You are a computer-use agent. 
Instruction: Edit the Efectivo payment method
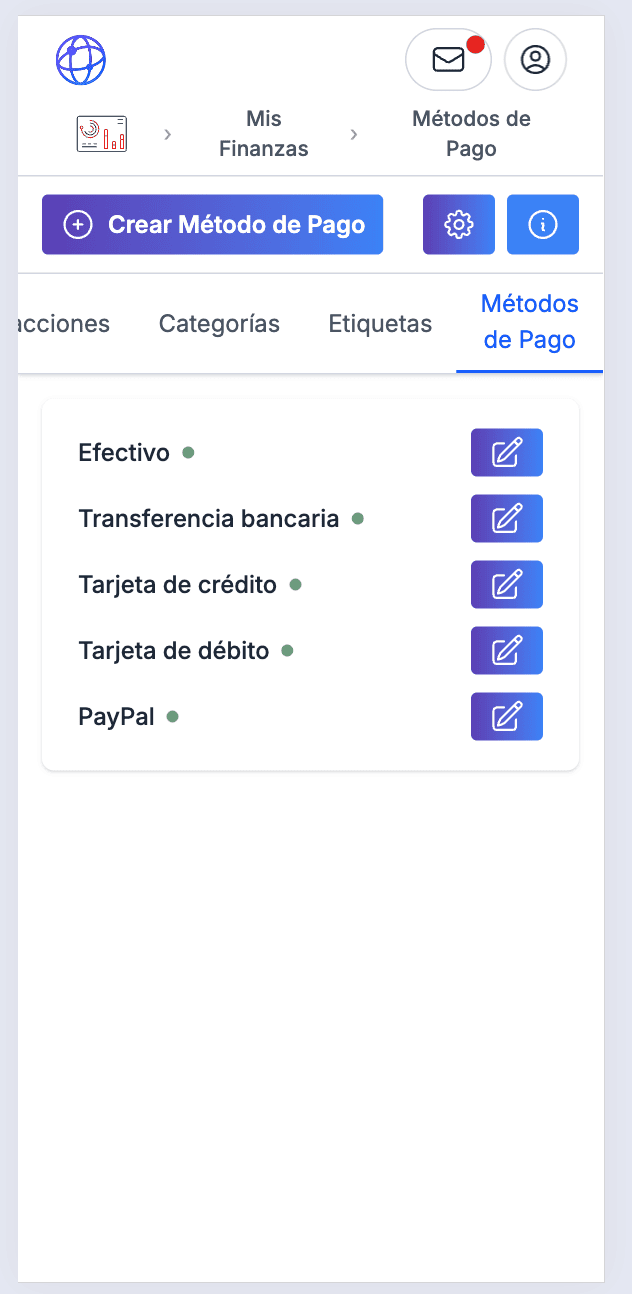click(506, 452)
